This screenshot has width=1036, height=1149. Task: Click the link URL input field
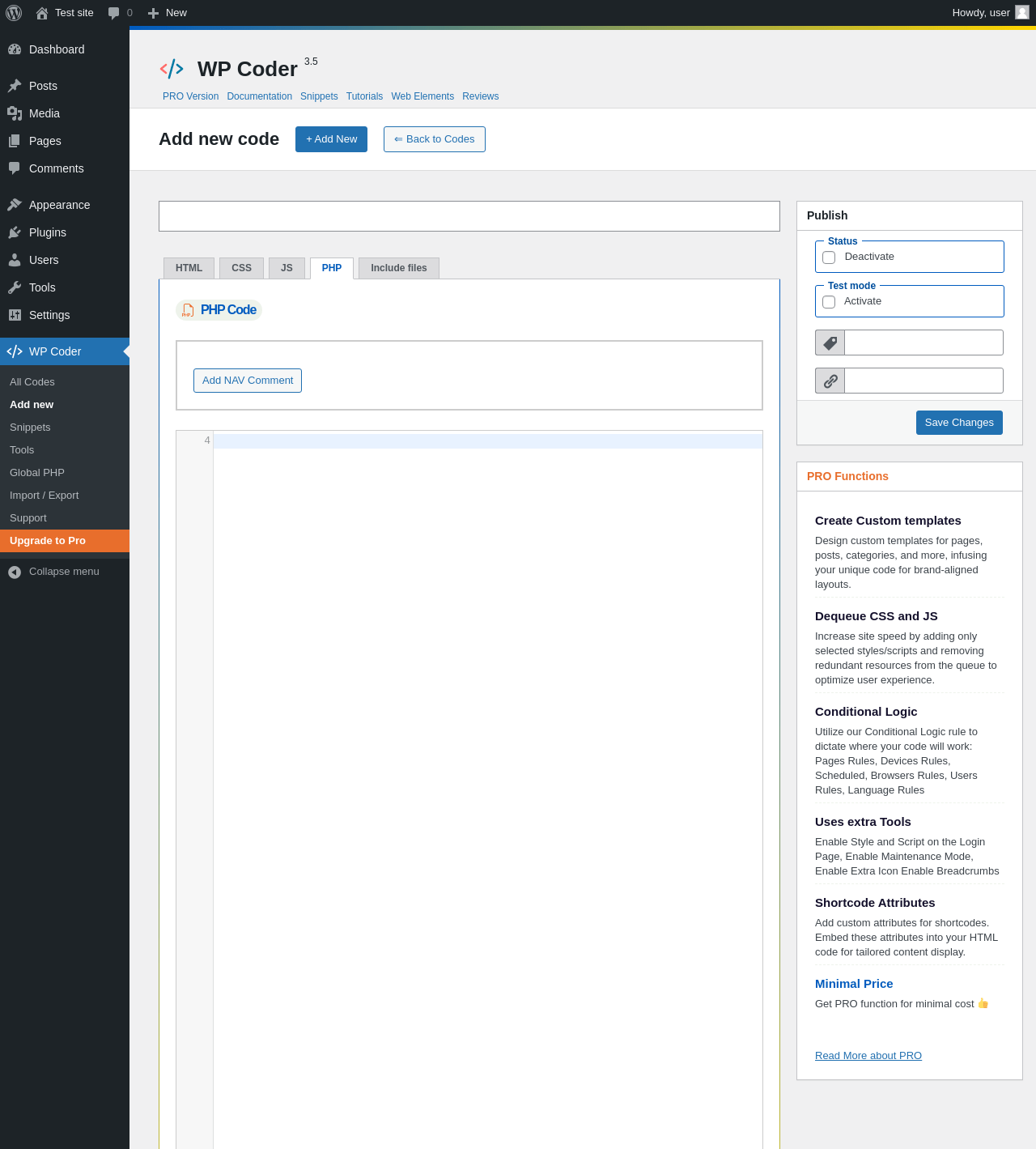click(923, 381)
